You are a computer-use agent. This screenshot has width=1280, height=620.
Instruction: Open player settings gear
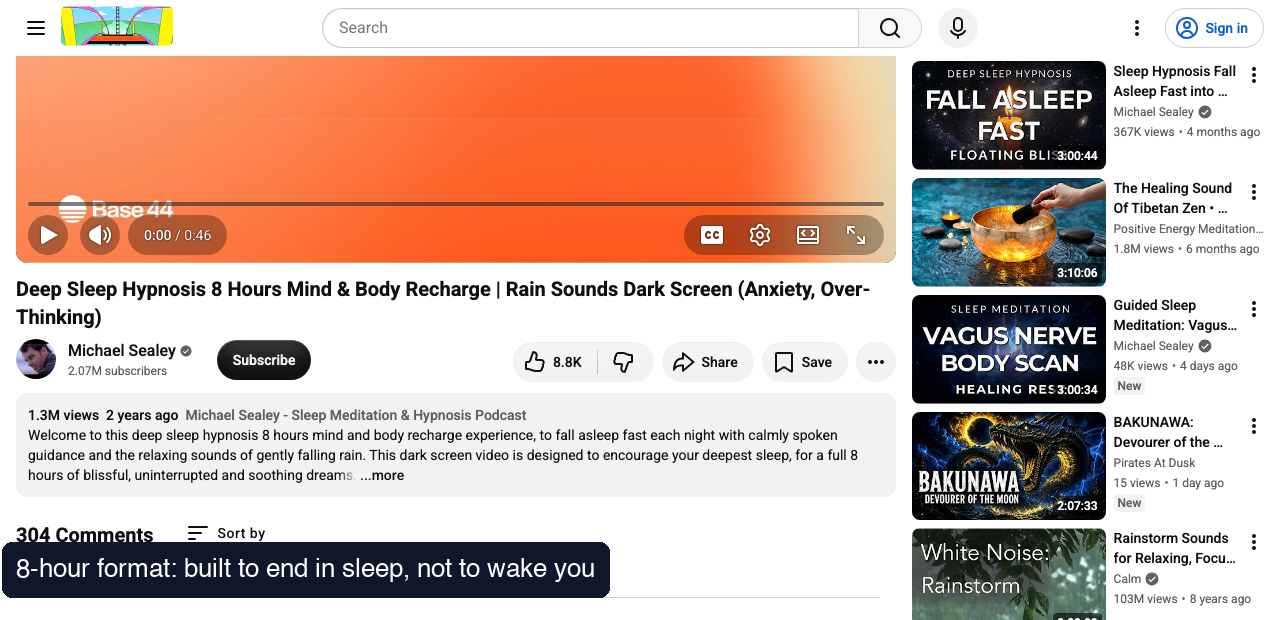760,235
